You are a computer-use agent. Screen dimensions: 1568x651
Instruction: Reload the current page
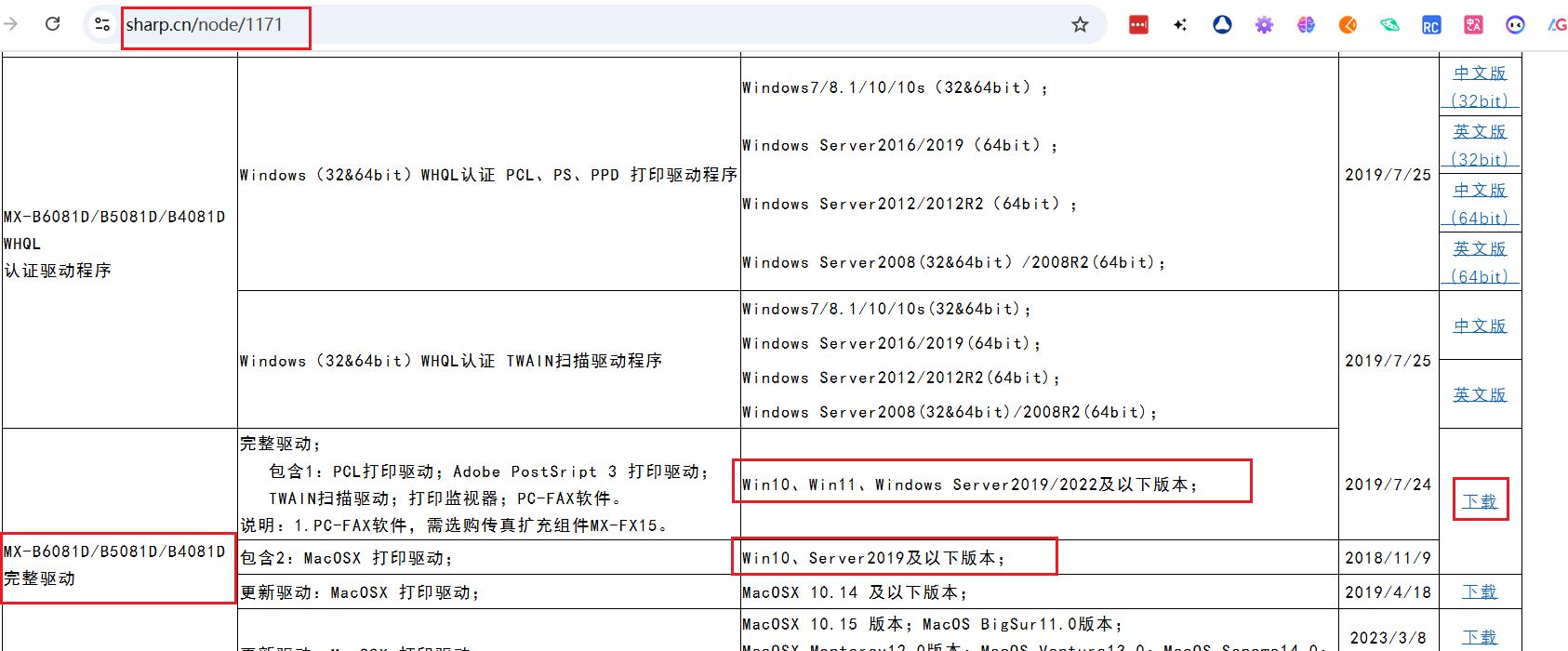pos(53,24)
